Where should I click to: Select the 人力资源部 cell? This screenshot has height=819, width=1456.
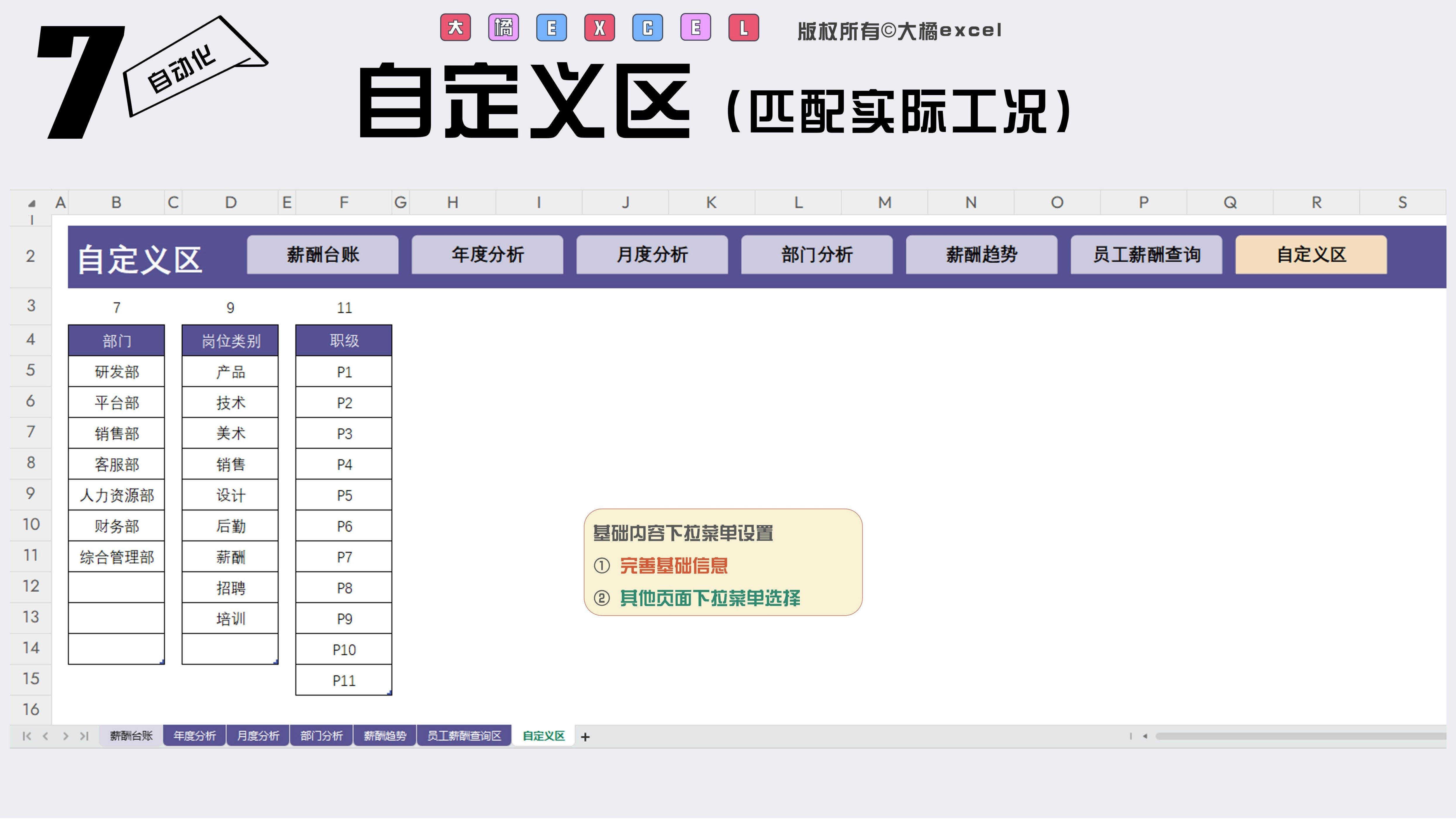click(x=116, y=495)
